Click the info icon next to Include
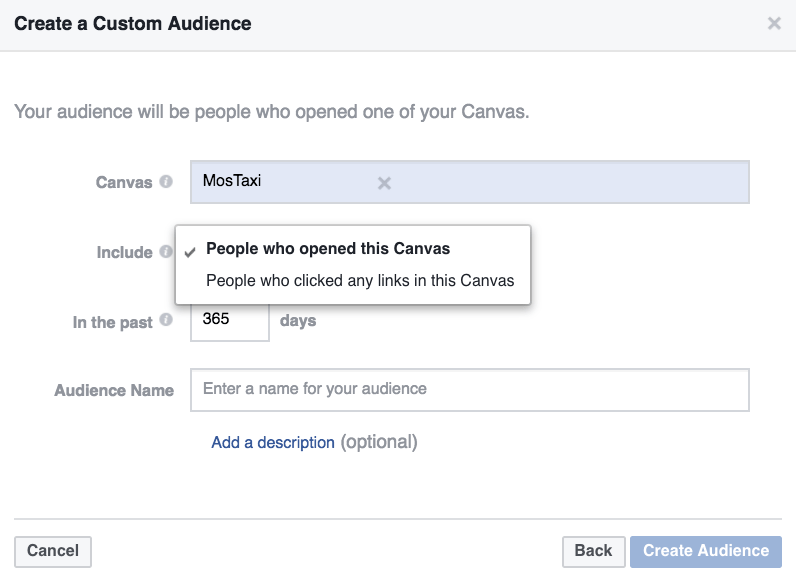Screen dimensions: 796x580 pos(166,251)
